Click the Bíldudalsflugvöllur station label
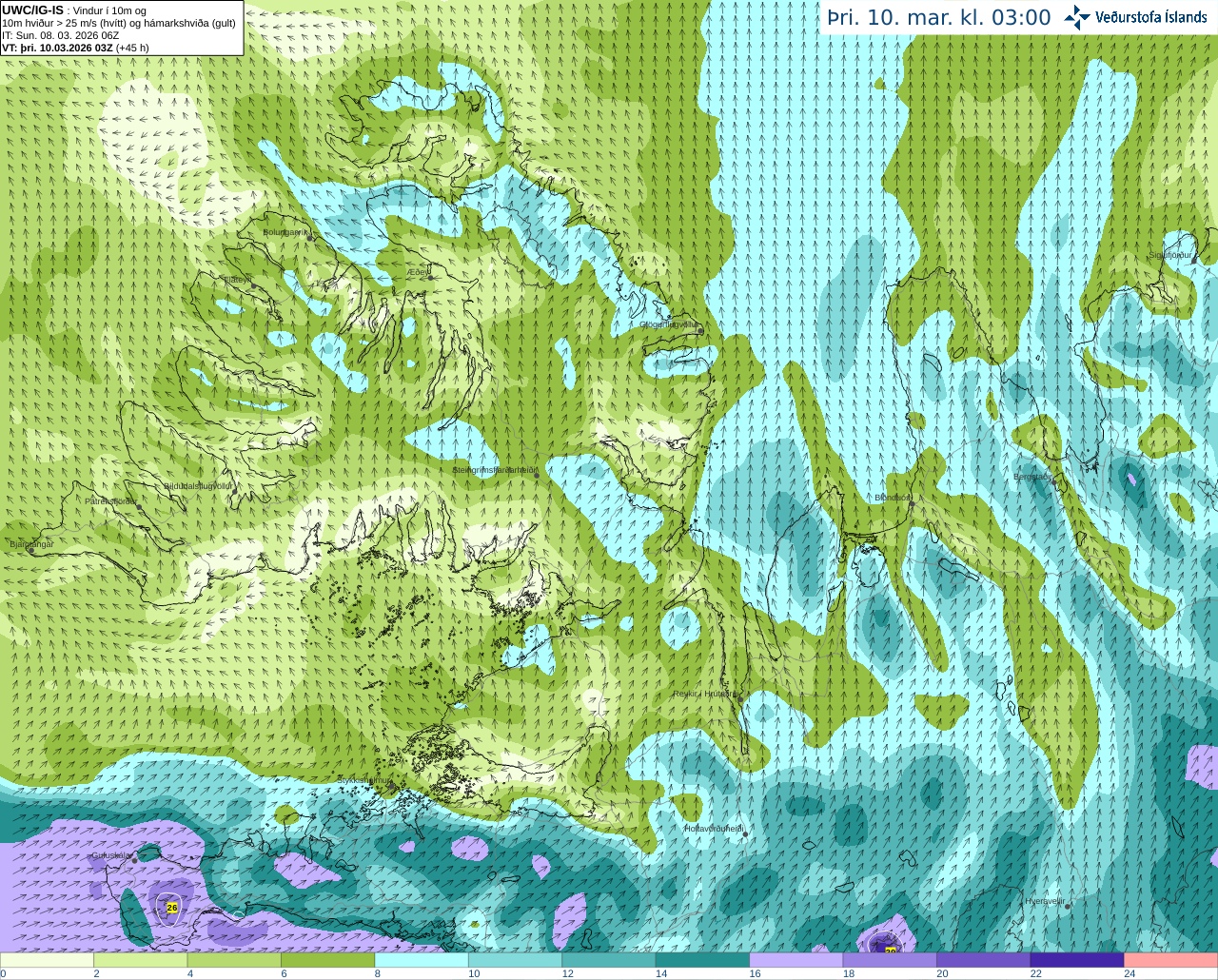The image size is (1218, 980). (x=198, y=485)
